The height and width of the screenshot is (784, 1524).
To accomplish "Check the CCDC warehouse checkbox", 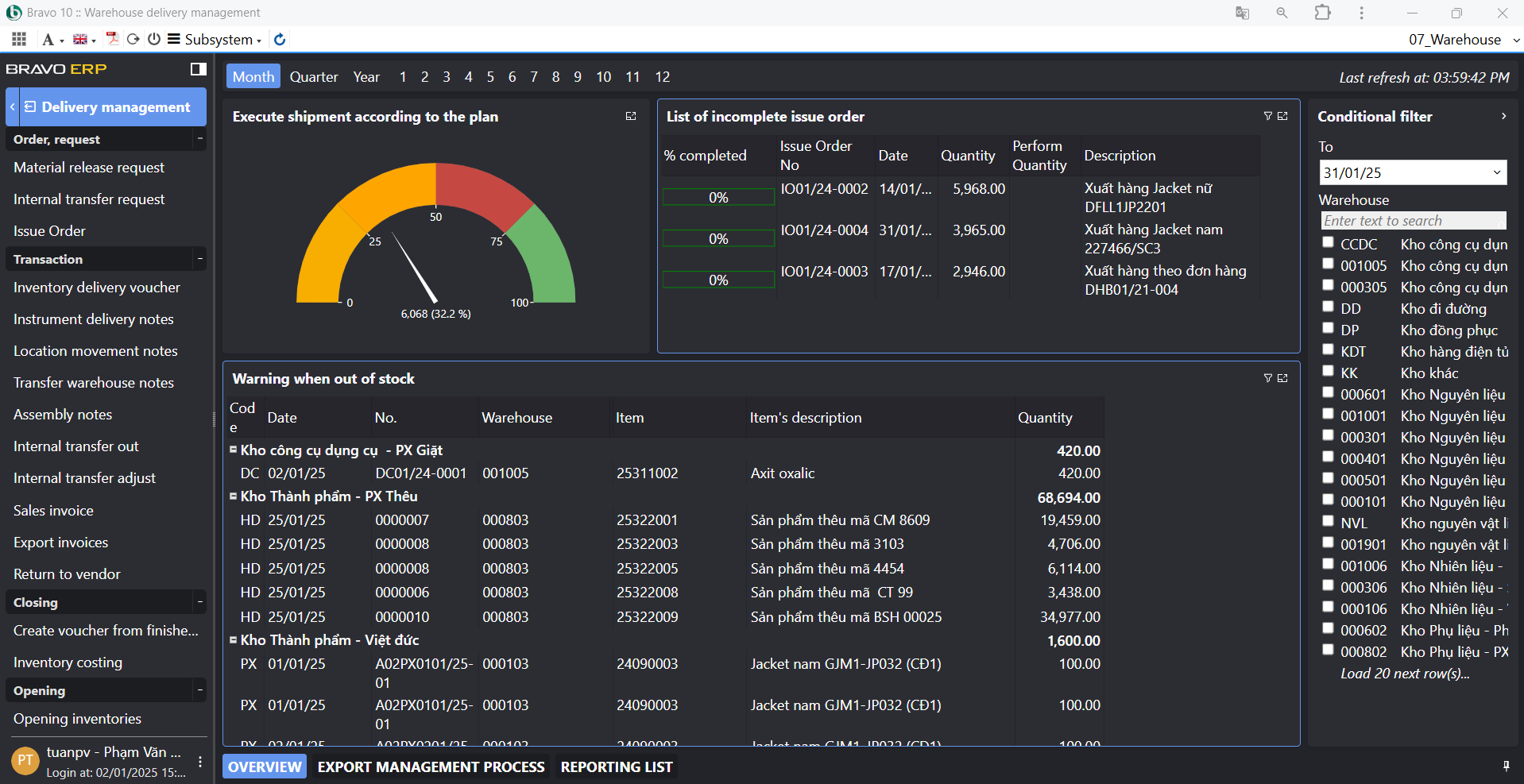I will [x=1328, y=242].
